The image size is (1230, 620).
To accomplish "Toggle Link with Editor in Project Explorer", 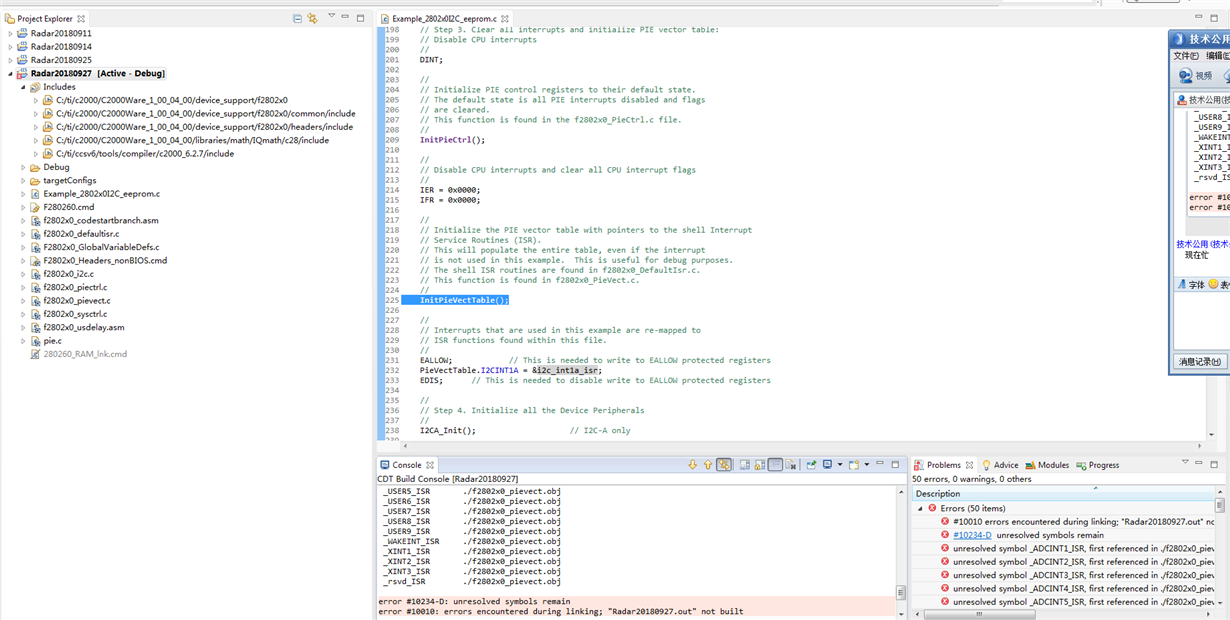I will click(312, 18).
